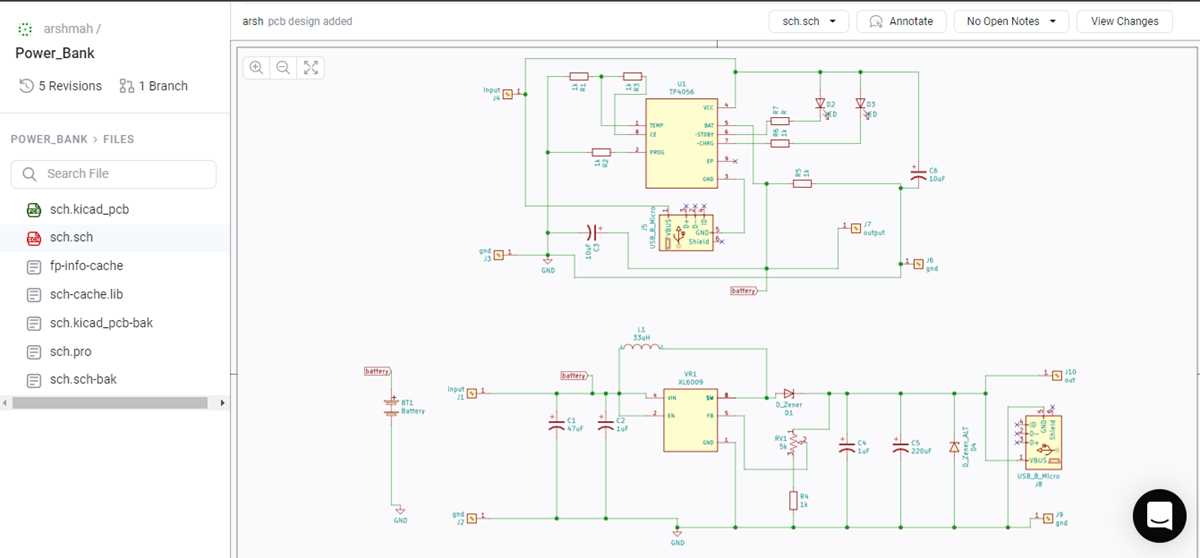Click the TP4056 U1 chip symbol

point(682,143)
